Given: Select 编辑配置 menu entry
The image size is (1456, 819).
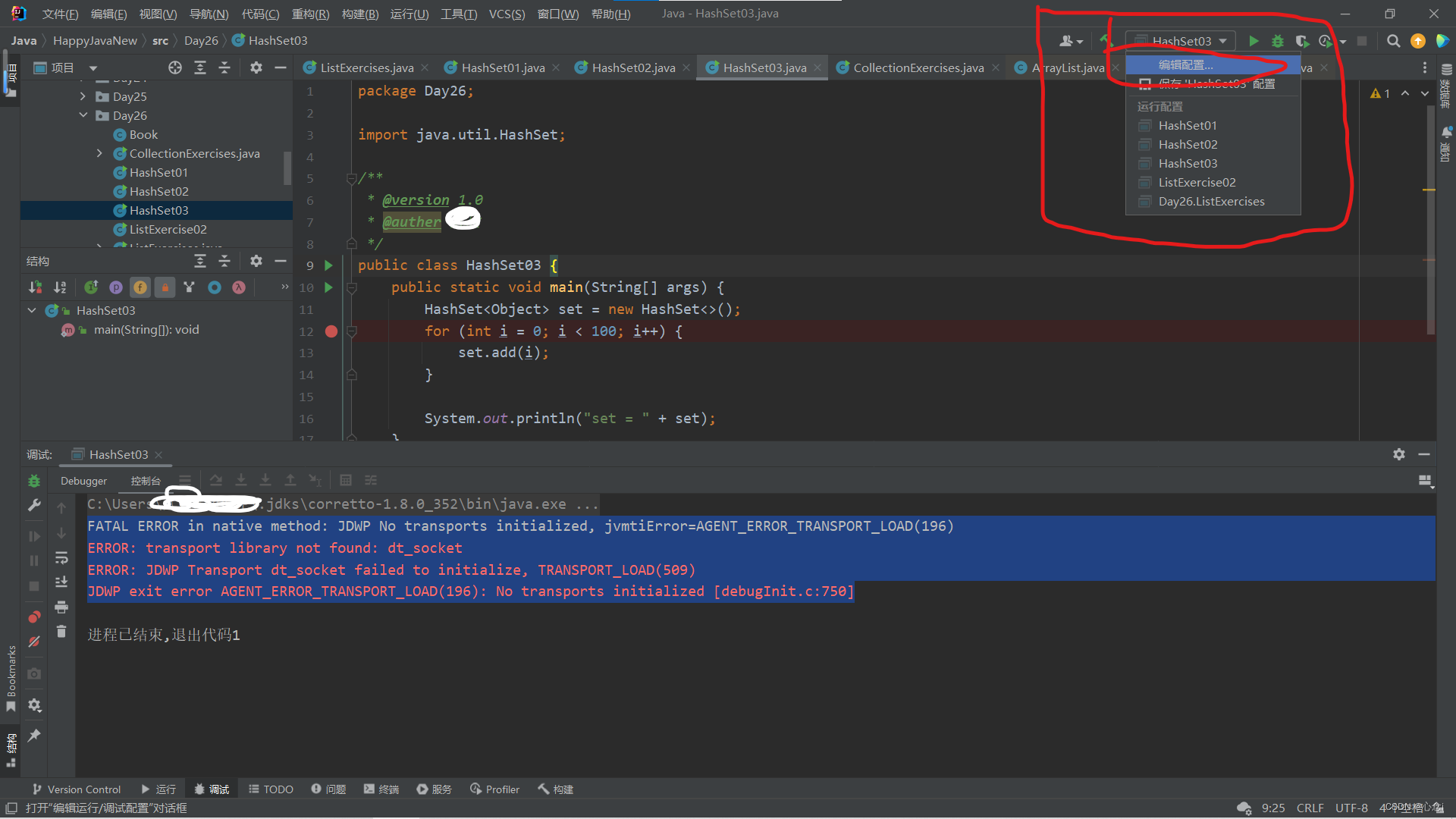Looking at the screenshot, I should [1185, 65].
